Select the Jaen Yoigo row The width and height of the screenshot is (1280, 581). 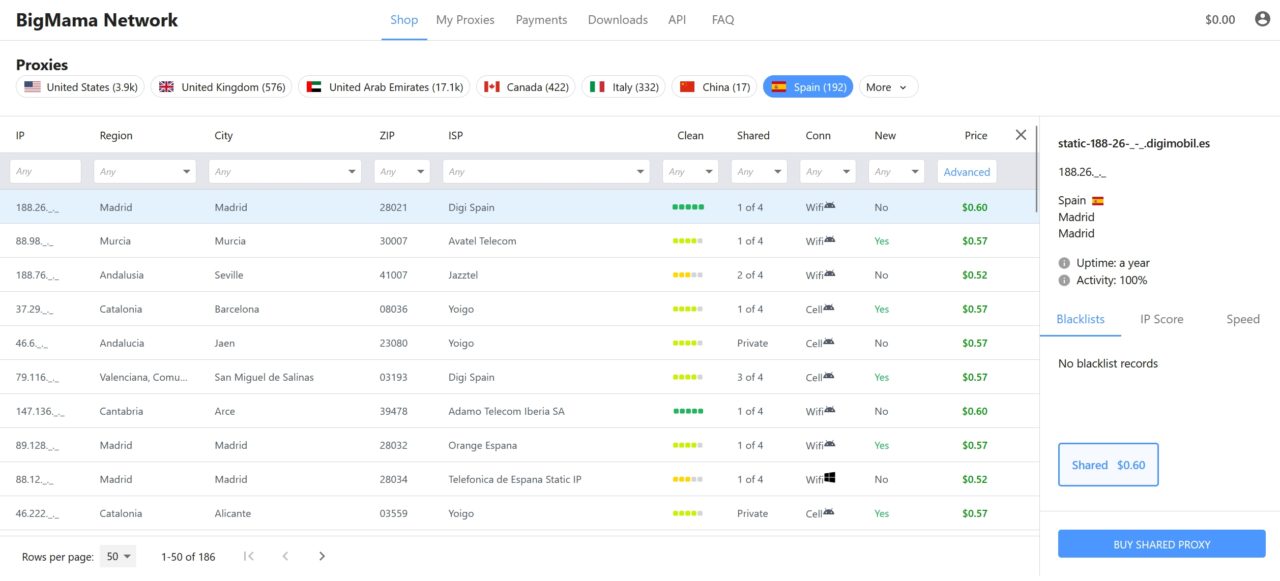[518, 343]
